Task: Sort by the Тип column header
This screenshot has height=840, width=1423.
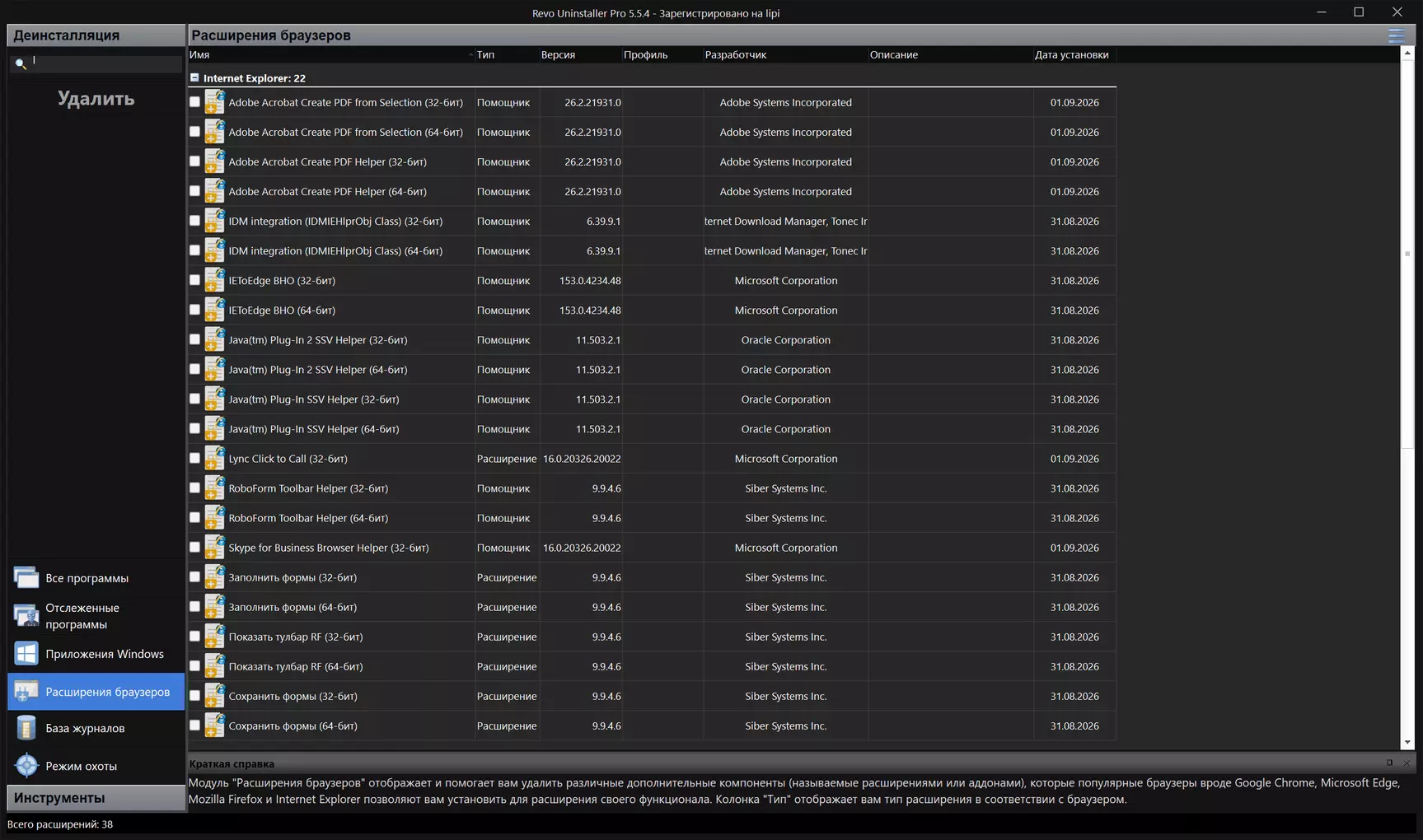Action: 507,54
